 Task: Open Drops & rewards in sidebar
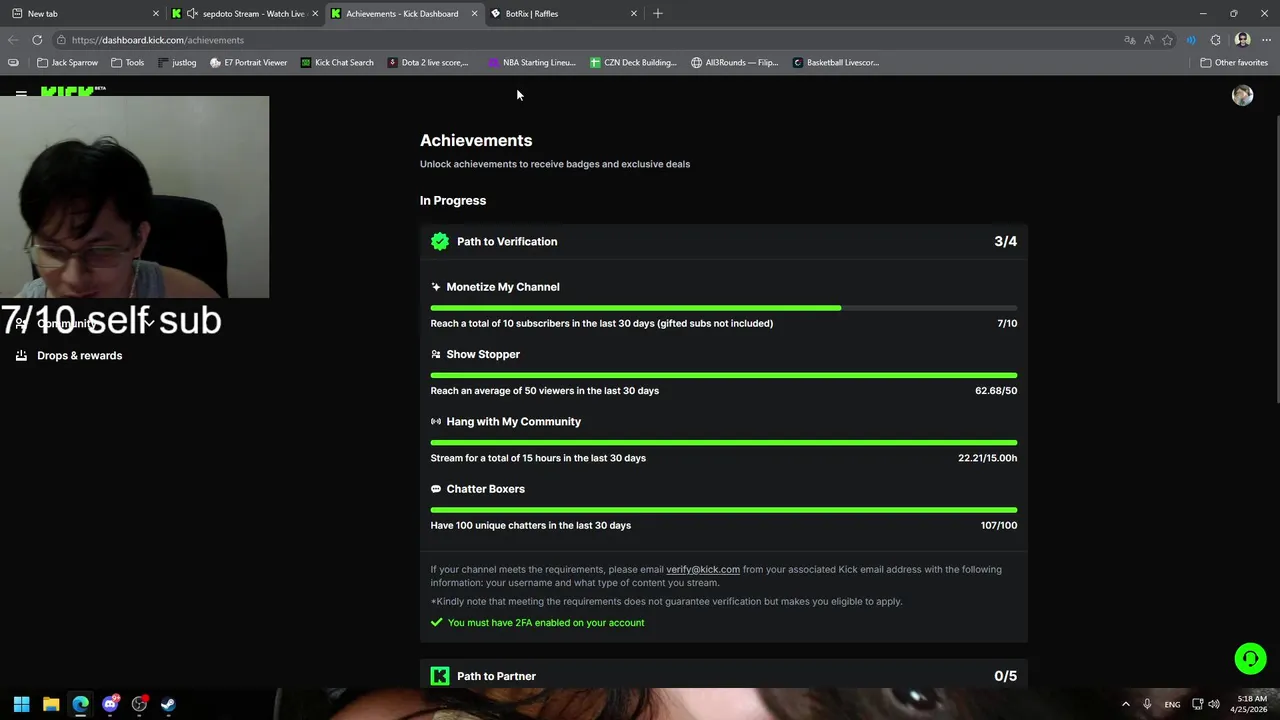point(79,356)
